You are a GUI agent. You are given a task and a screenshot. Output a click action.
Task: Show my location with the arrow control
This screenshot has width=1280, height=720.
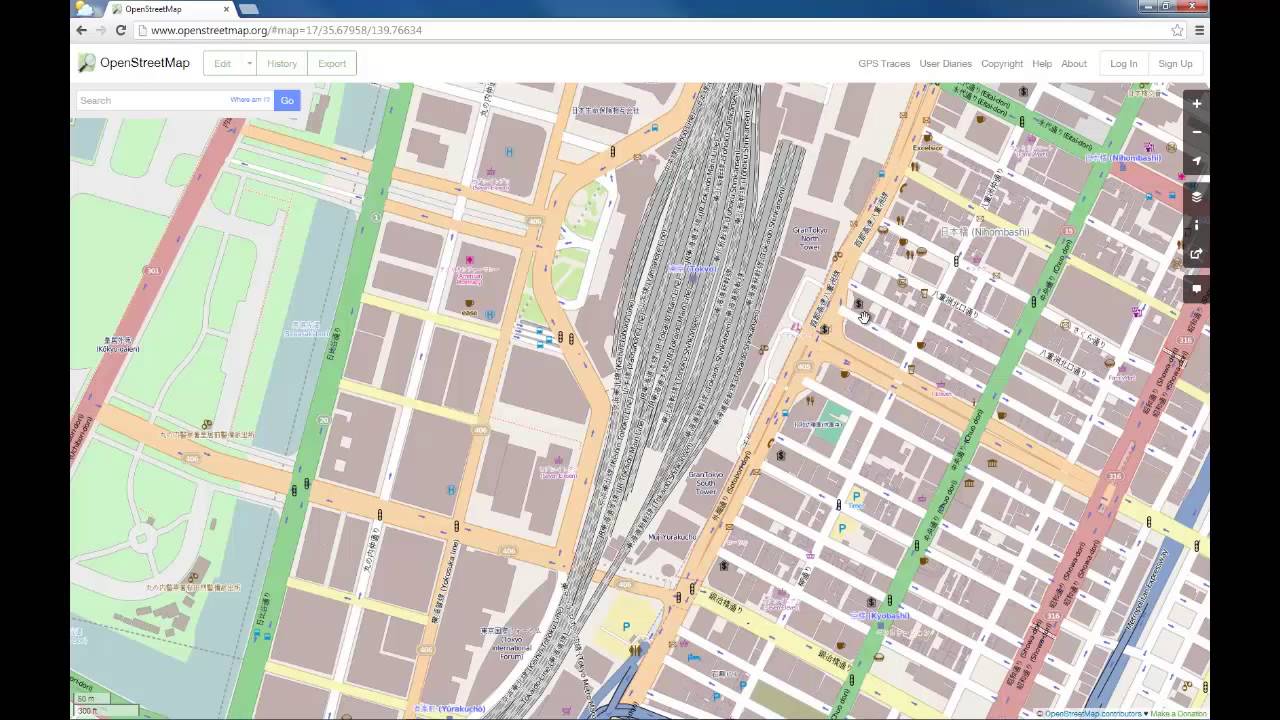1196,161
